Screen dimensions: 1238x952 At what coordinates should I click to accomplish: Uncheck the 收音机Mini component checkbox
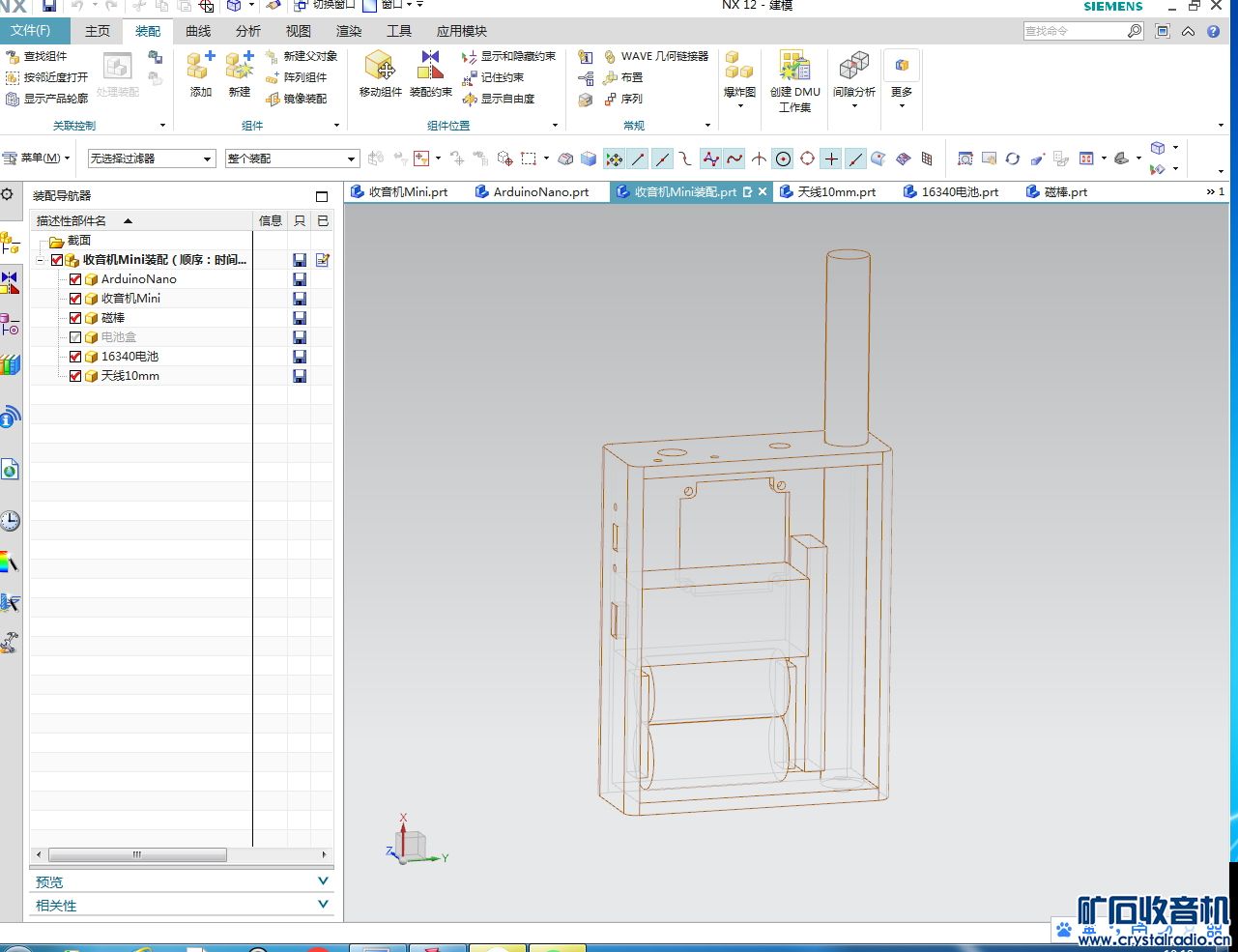point(75,299)
